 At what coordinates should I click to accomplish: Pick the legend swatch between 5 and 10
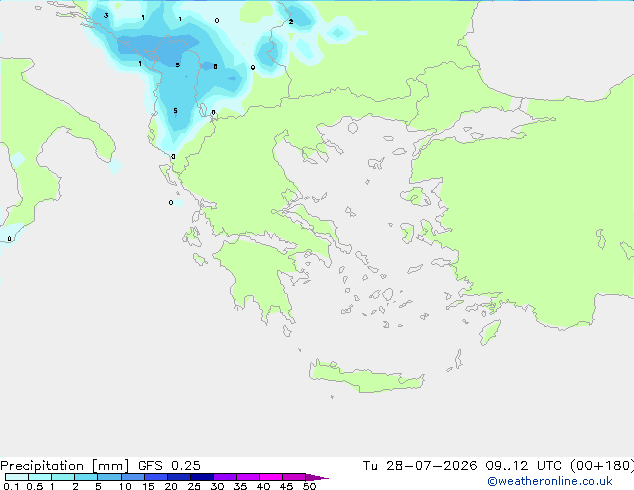pyautogui.click(x=109, y=477)
